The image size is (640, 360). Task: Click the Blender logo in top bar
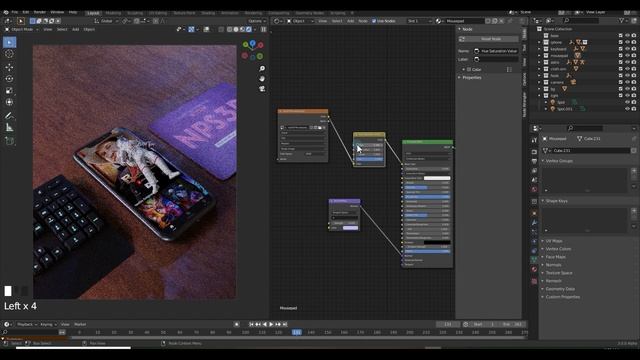6,12
